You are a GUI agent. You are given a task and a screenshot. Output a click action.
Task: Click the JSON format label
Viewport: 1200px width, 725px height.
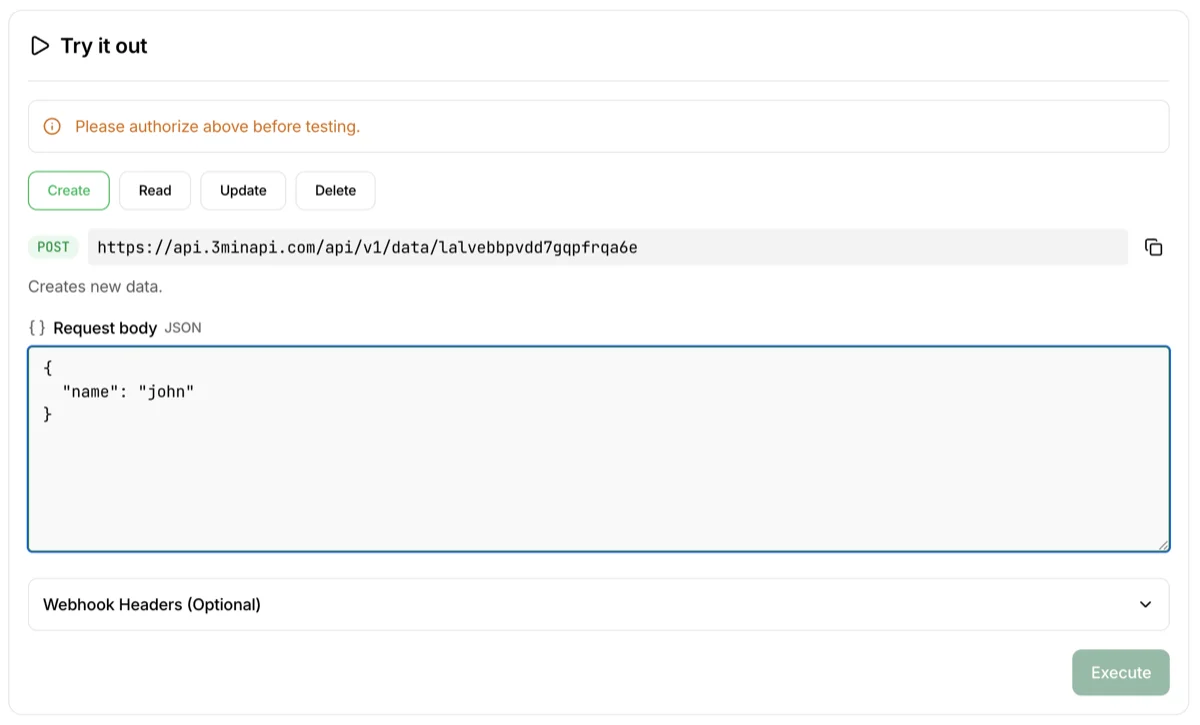pos(183,328)
